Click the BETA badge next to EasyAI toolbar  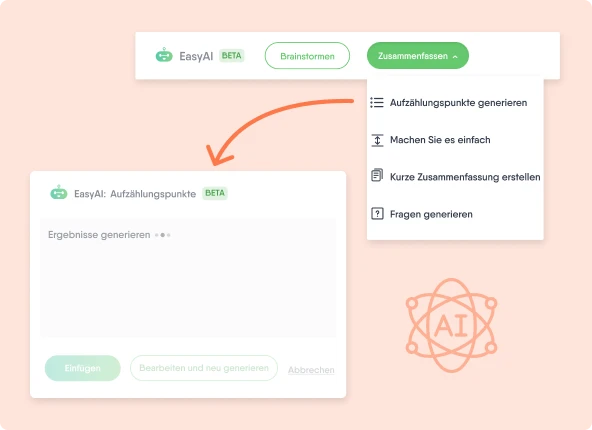click(231, 55)
